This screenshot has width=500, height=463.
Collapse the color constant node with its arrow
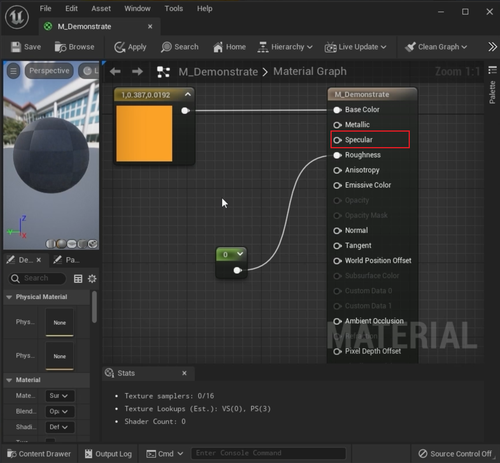coord(188,94)
